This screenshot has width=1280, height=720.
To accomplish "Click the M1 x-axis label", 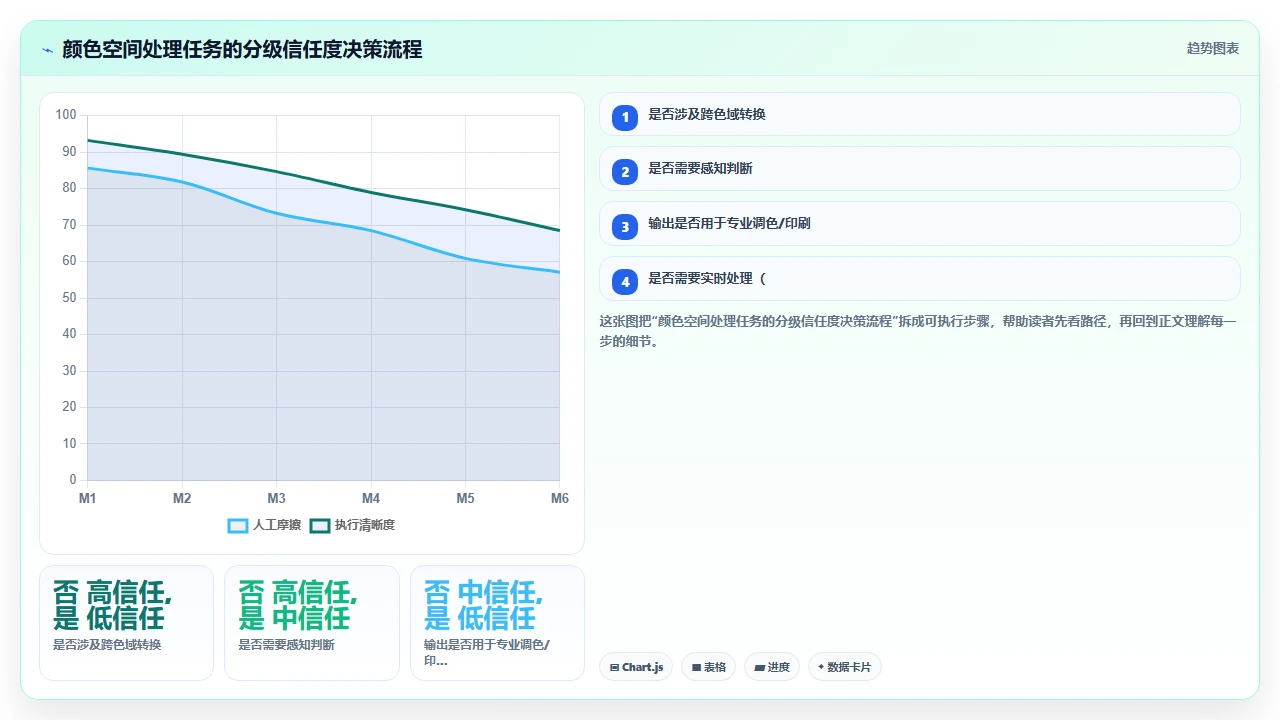I will click(x=88, y=498).
